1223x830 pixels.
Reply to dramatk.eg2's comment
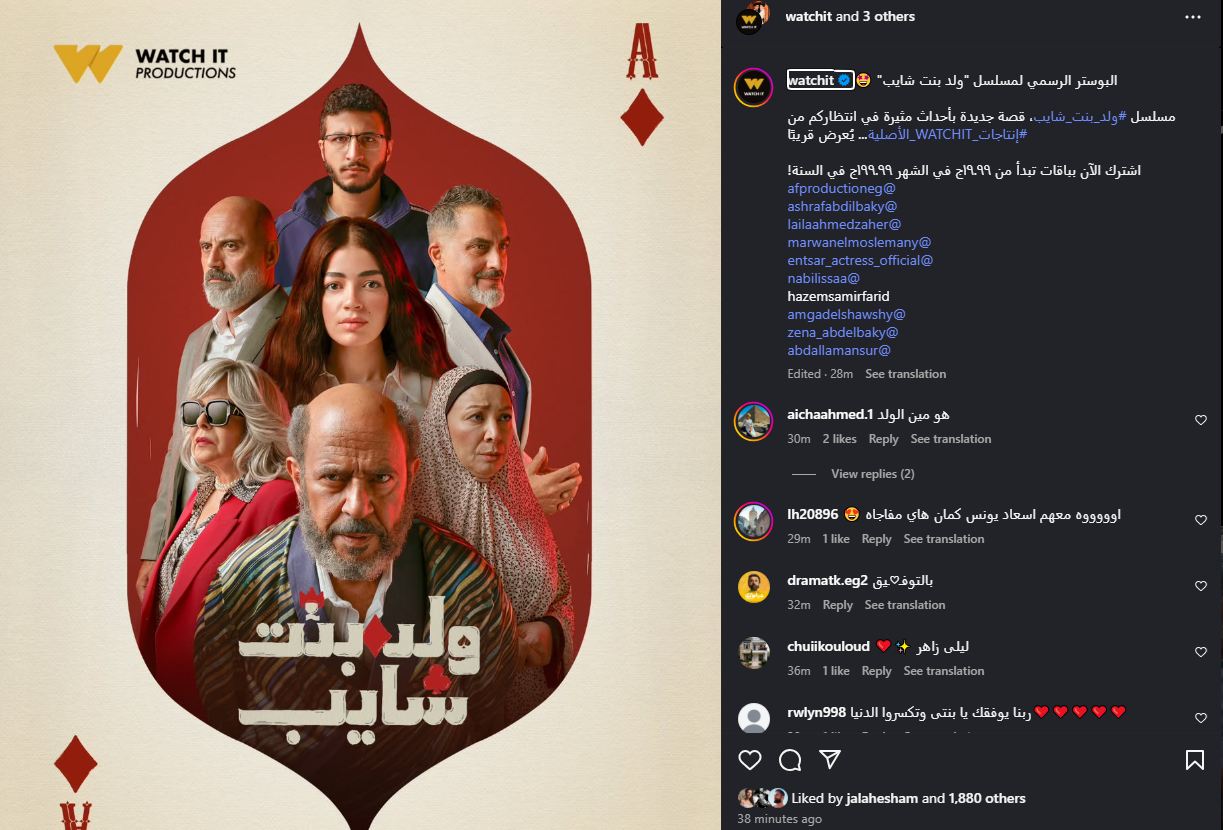838,605
